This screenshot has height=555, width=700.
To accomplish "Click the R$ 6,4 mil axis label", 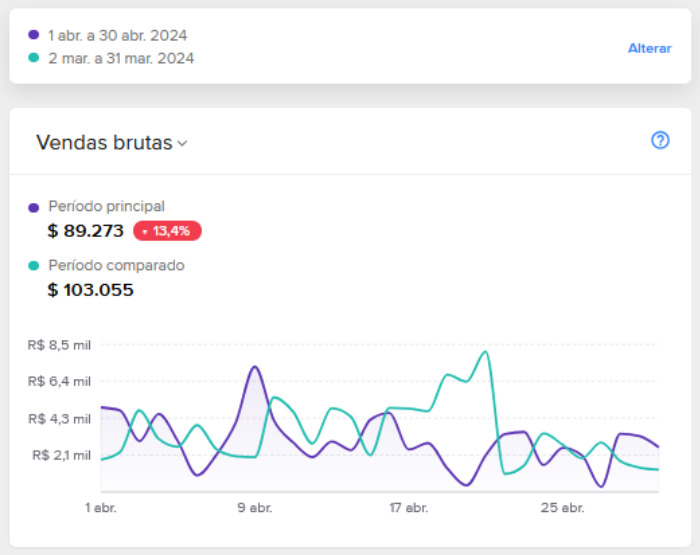I will (x=59, y=381).
